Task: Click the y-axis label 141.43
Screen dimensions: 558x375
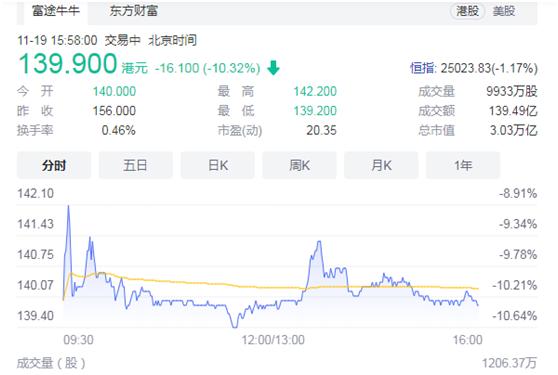Action: point(36,224)
